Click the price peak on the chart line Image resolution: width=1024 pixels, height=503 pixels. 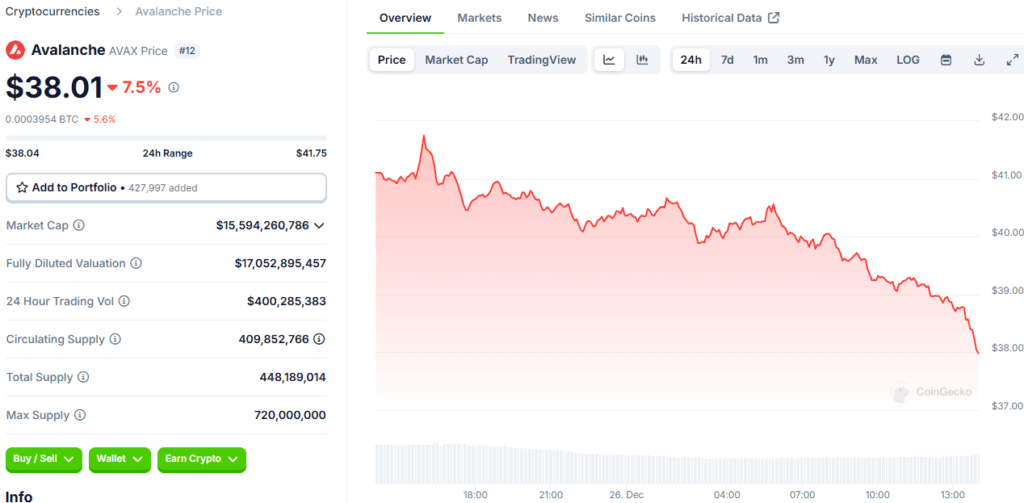tap(424, 137)
